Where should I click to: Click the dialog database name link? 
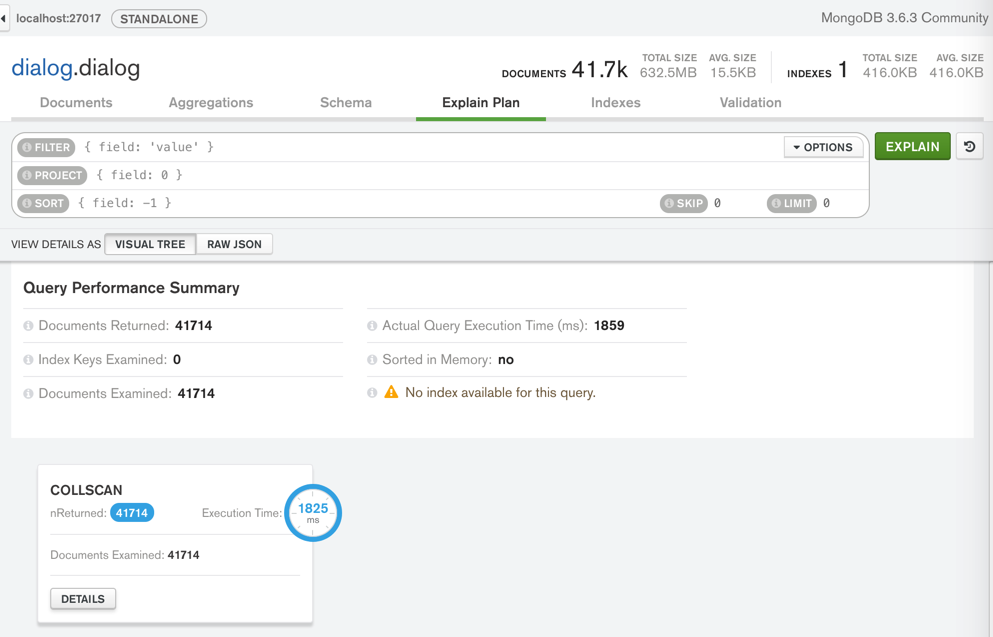(x=40, y=68)
